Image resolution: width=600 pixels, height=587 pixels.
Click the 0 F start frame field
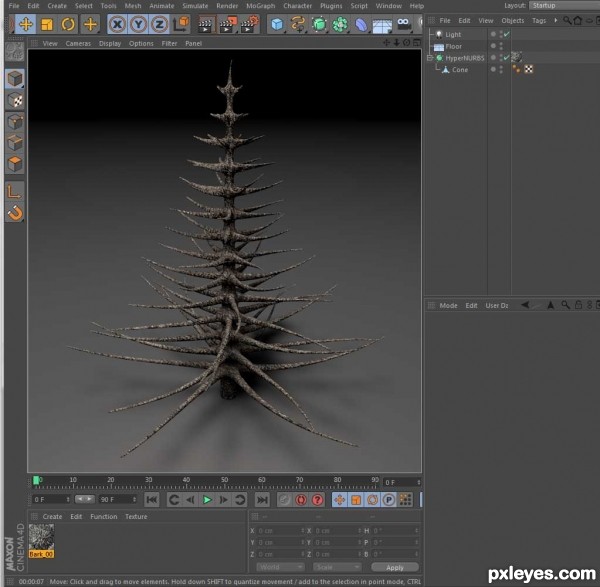click(x=51, y=500)
